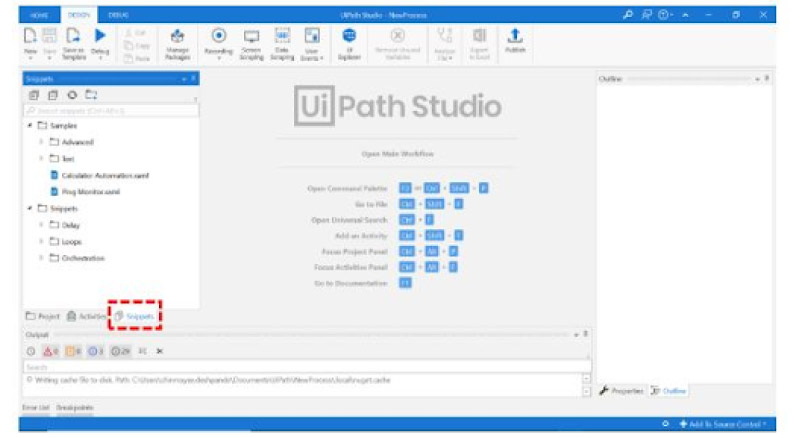Click the ribbon Cut button
The width and height of the screenshot is (800, 438).
(136, 33)
